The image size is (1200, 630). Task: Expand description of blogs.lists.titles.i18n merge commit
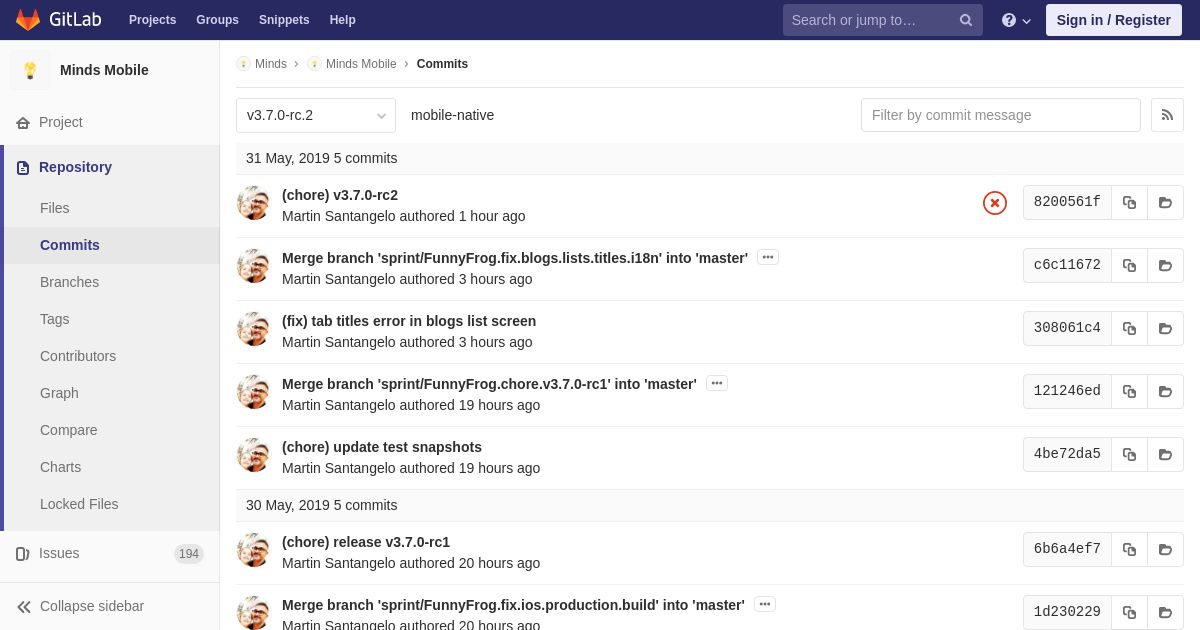768,257
